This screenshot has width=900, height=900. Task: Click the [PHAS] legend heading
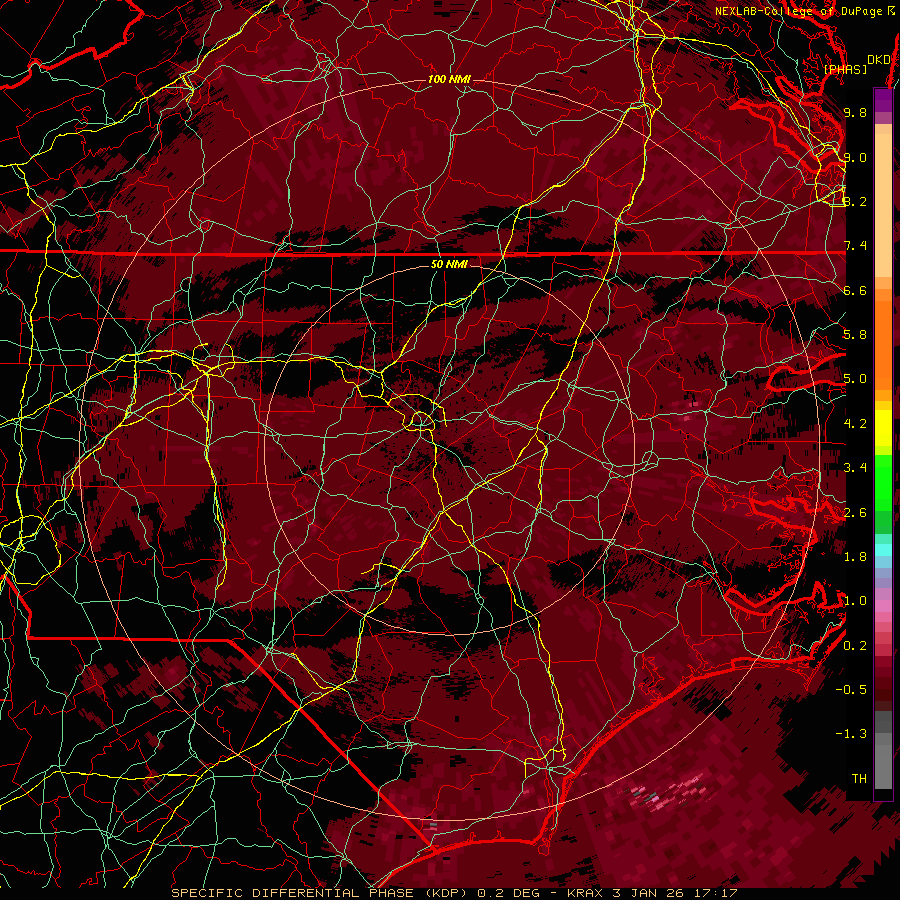coord(845,69)
